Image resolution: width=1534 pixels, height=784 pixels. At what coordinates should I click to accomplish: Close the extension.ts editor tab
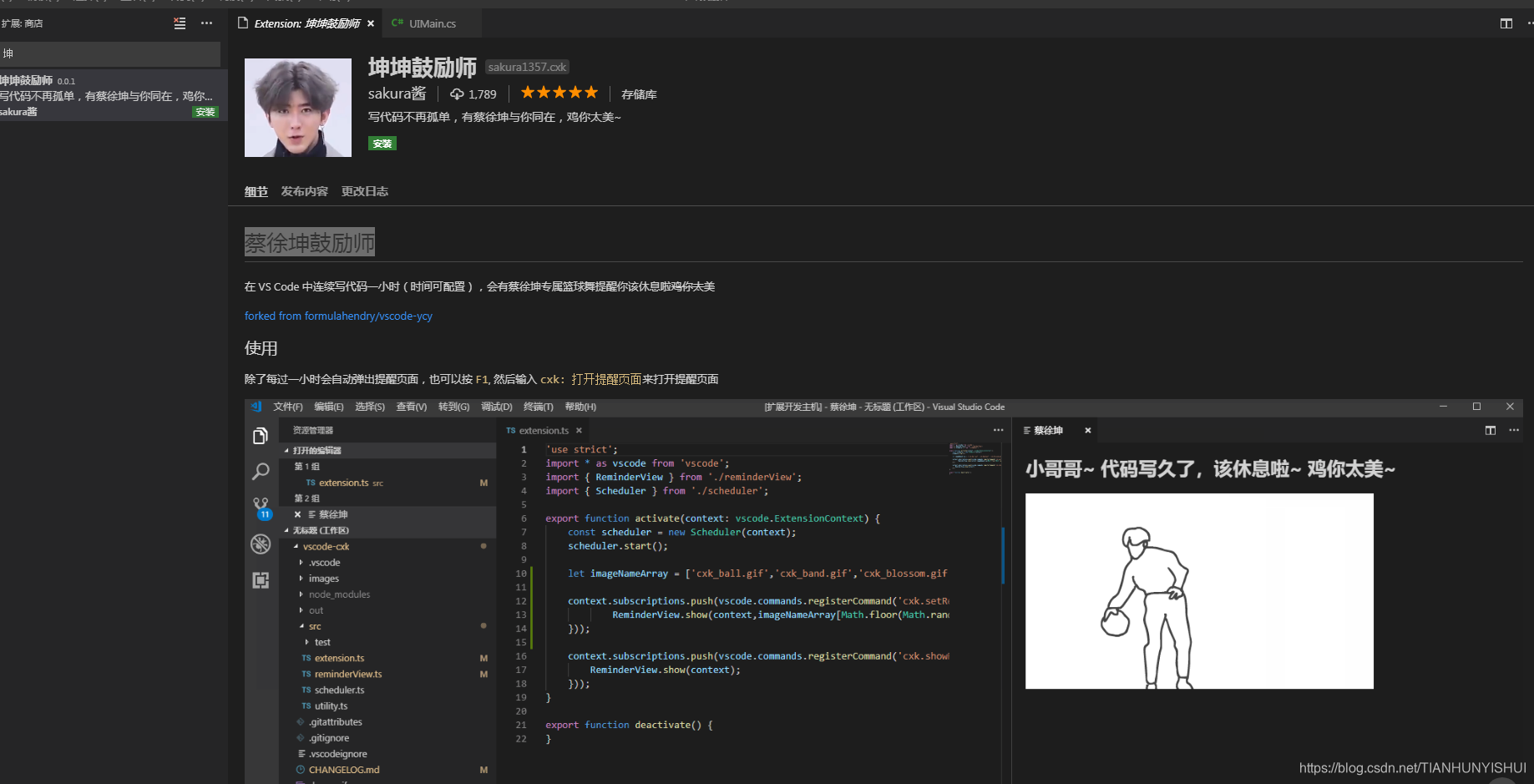[579, 431]
